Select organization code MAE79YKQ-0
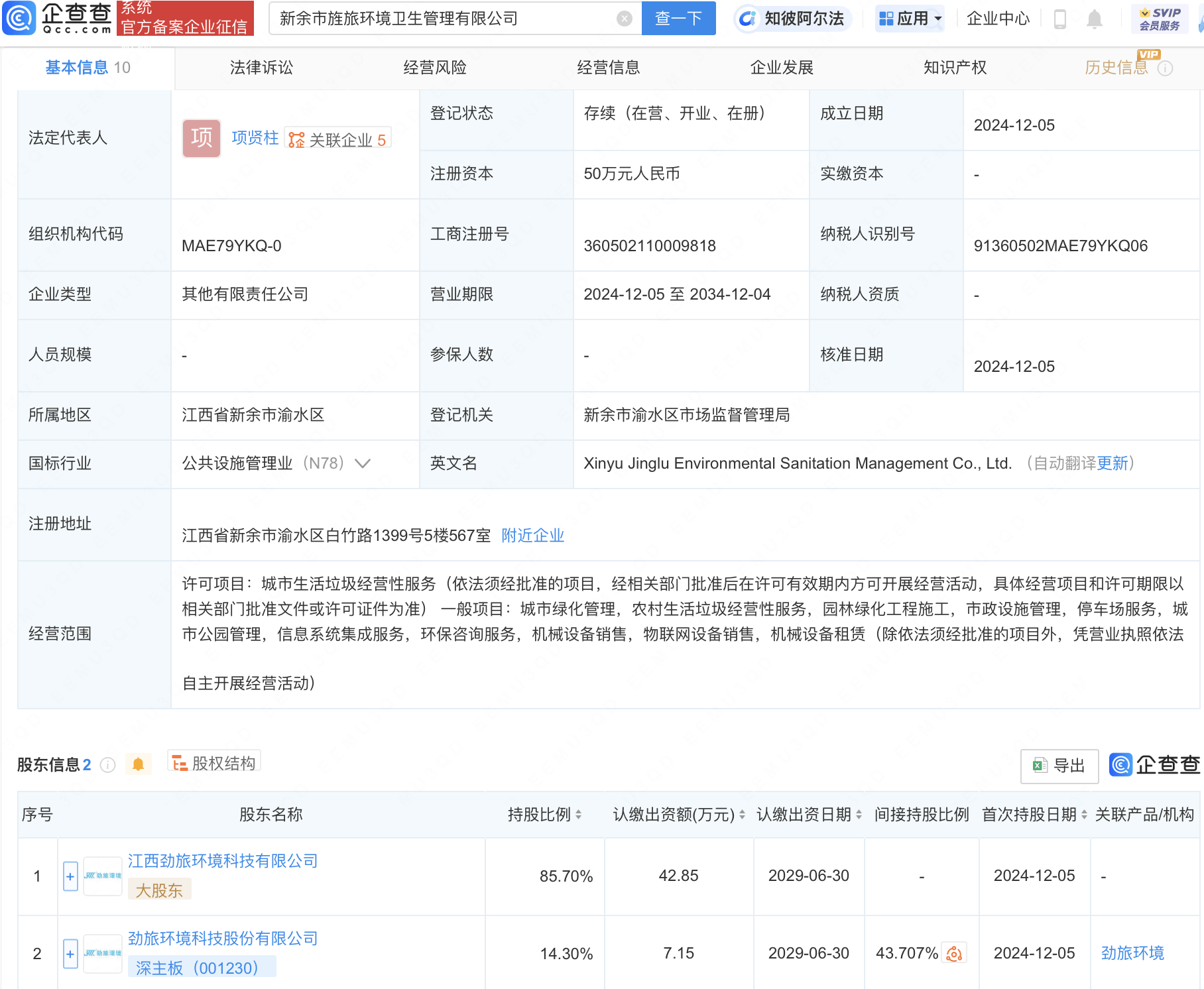 (x=231, y=246)
